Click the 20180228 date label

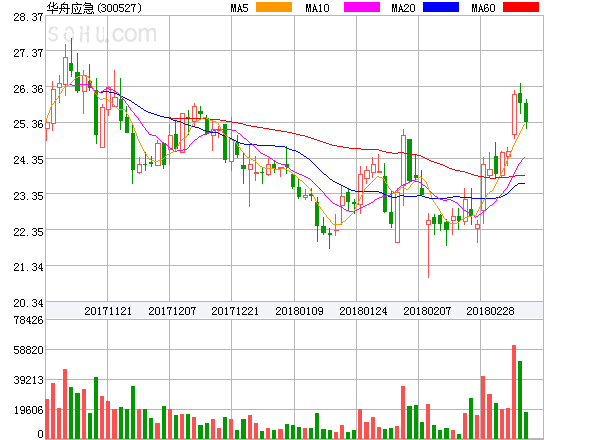tap(490, 311)
